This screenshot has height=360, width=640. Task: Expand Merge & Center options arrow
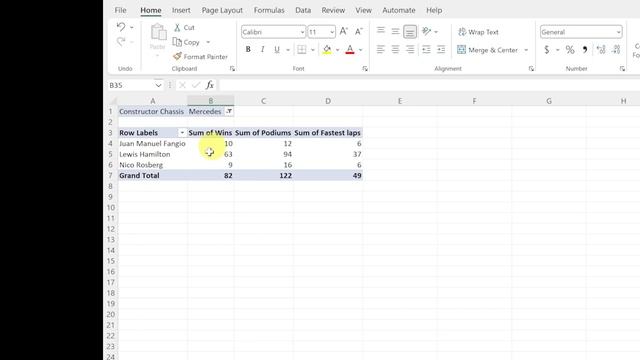526,50
